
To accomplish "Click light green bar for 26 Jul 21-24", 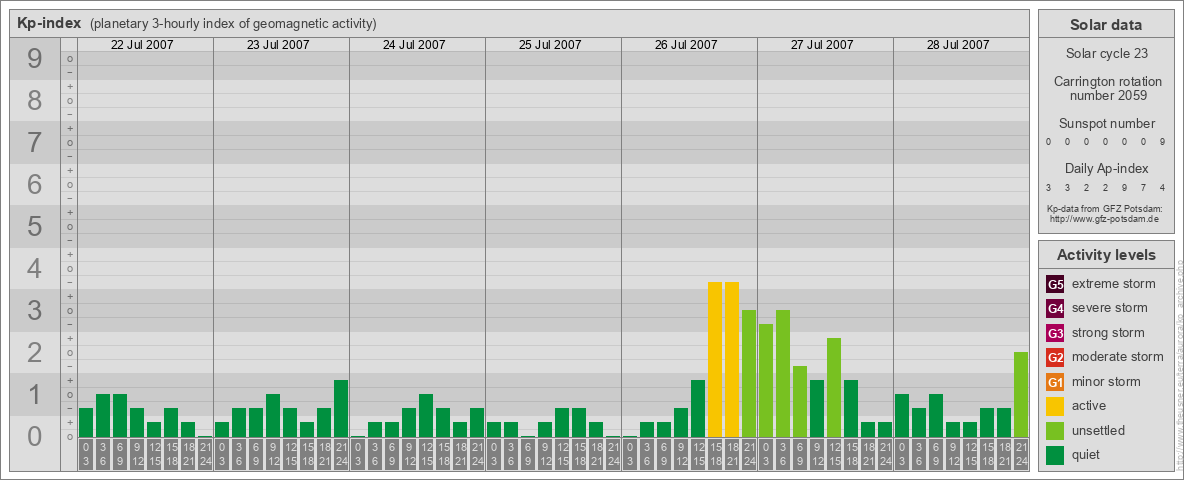I will [x=748, y=374].
